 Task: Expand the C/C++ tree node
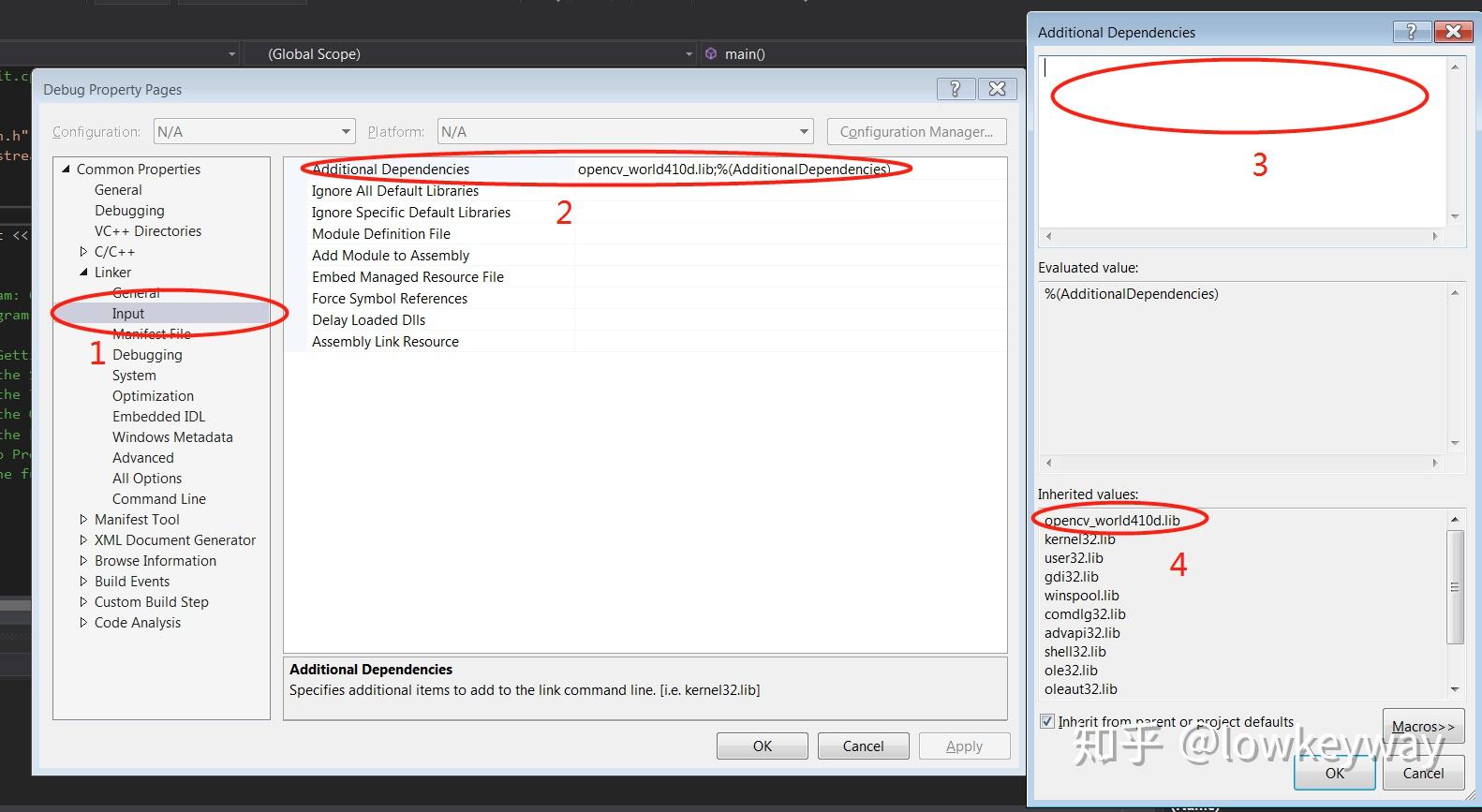[83, 251]
